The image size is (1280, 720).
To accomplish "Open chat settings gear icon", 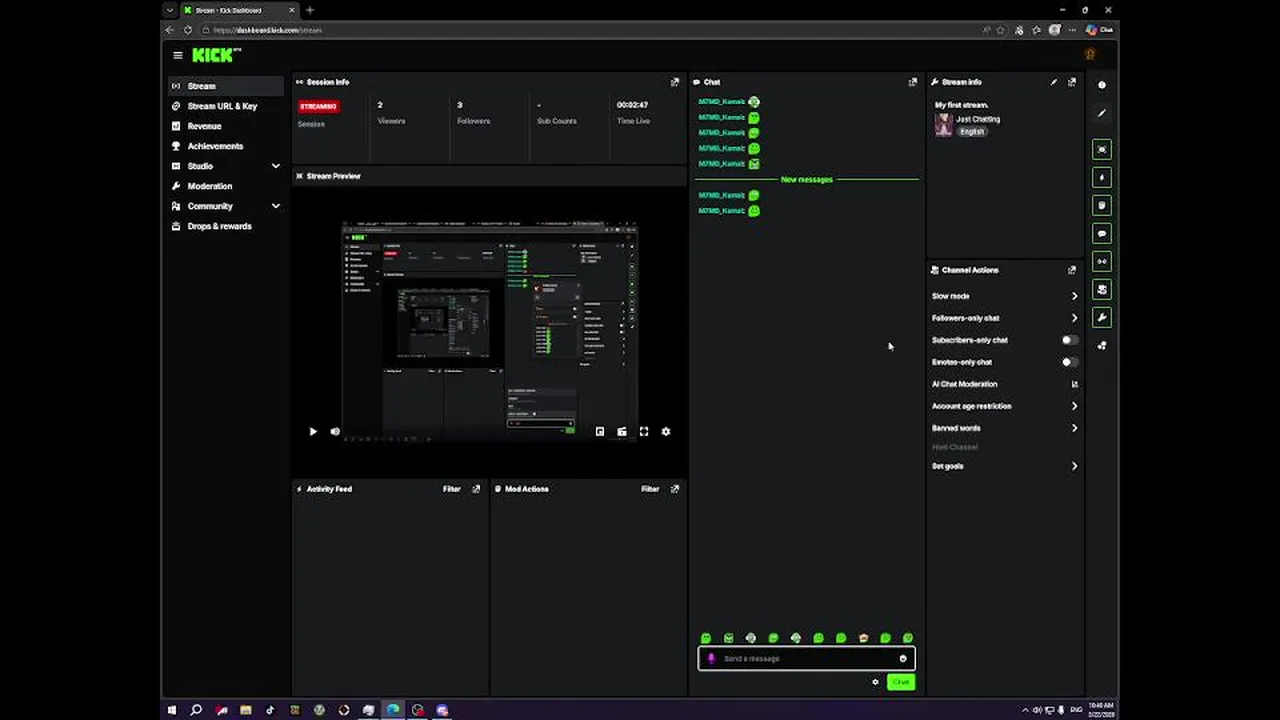I will pyautogui.click(x=875, y=682).
